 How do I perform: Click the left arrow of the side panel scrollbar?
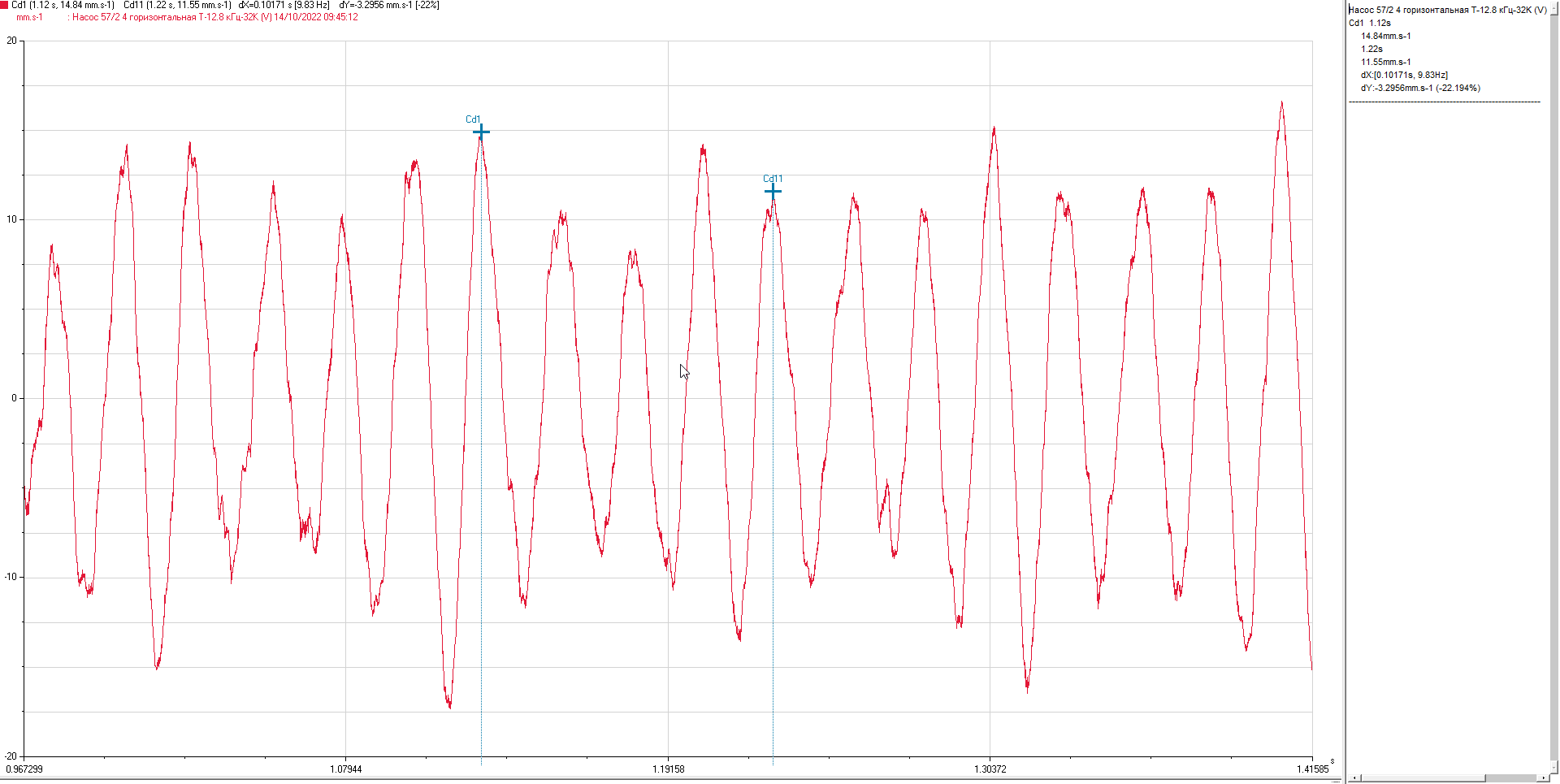pyautogui.click(x=1354, y=778)
